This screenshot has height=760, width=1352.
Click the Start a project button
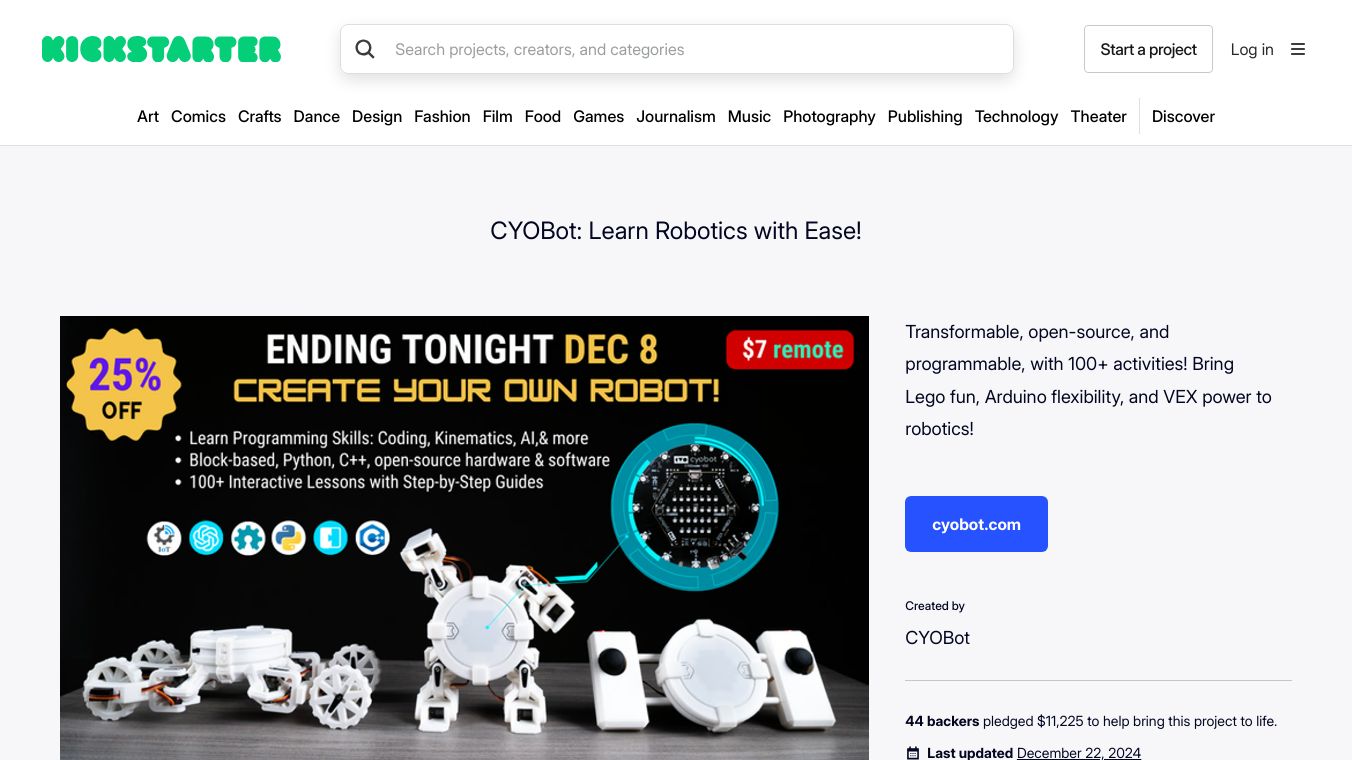[x=1148, y=49]
